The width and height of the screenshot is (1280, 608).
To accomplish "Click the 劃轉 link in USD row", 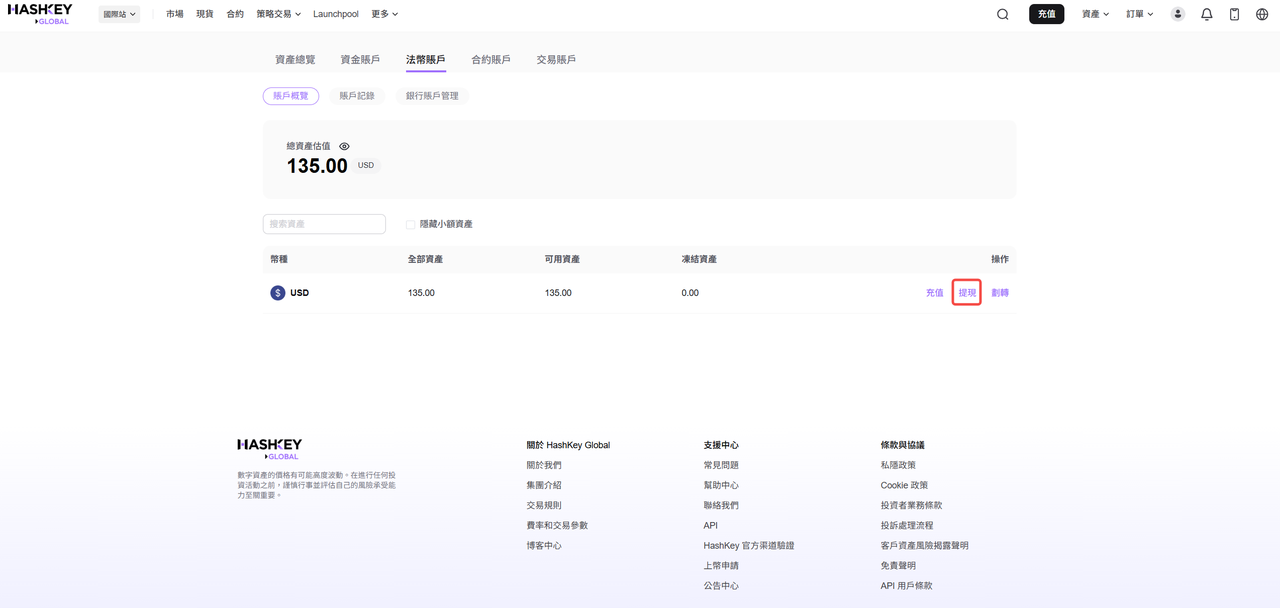I will pos(1000,293).
